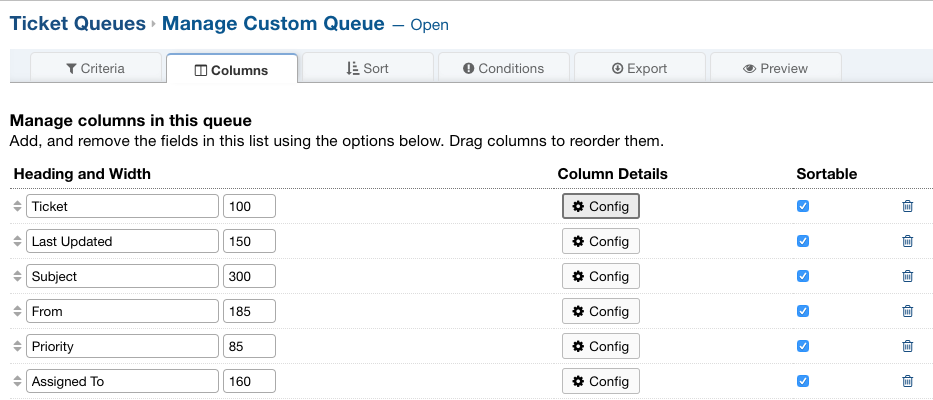933x400 pixels.
Task: Configure the From column details
Action: pos(600,311)
